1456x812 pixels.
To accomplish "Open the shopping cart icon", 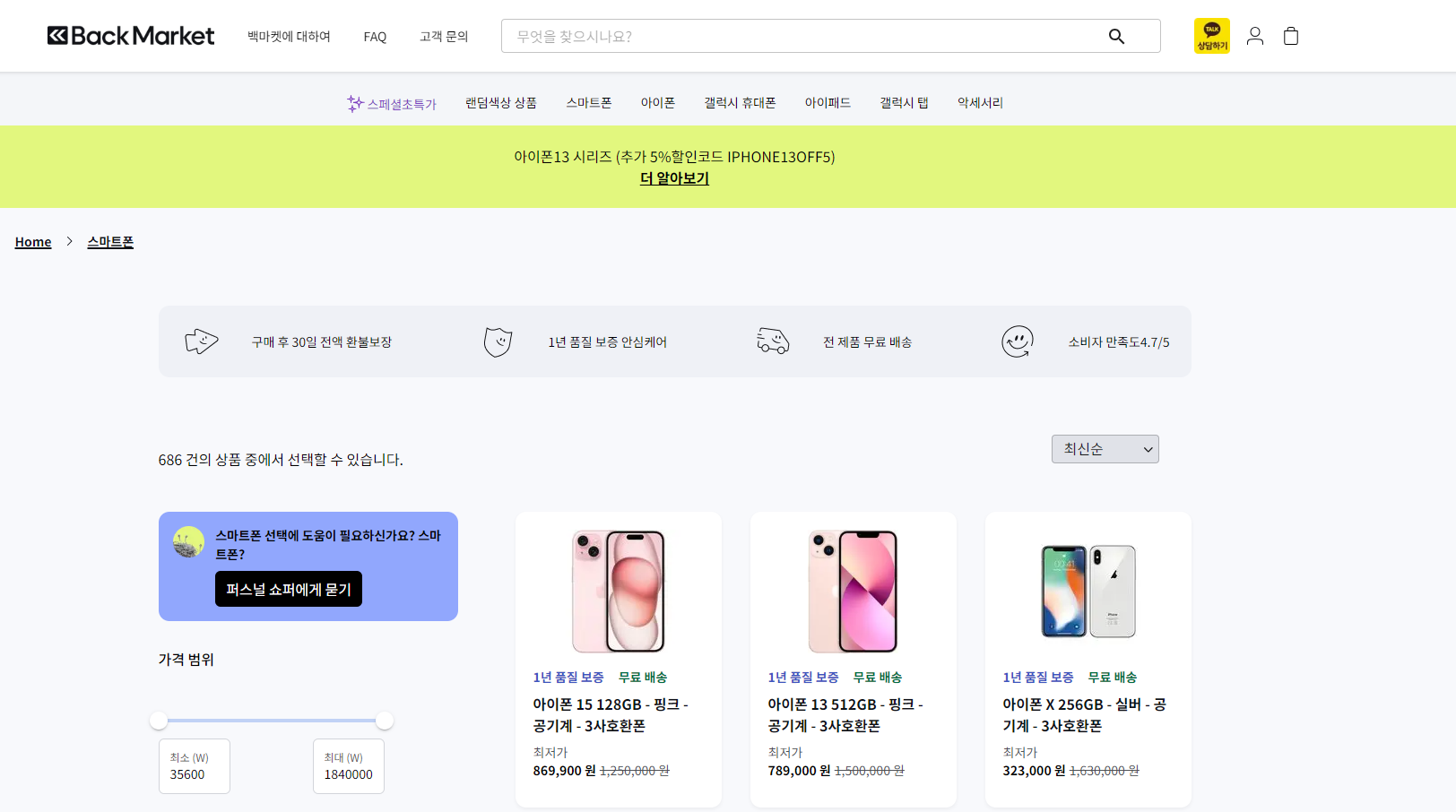I will (x=1290, y=36).
